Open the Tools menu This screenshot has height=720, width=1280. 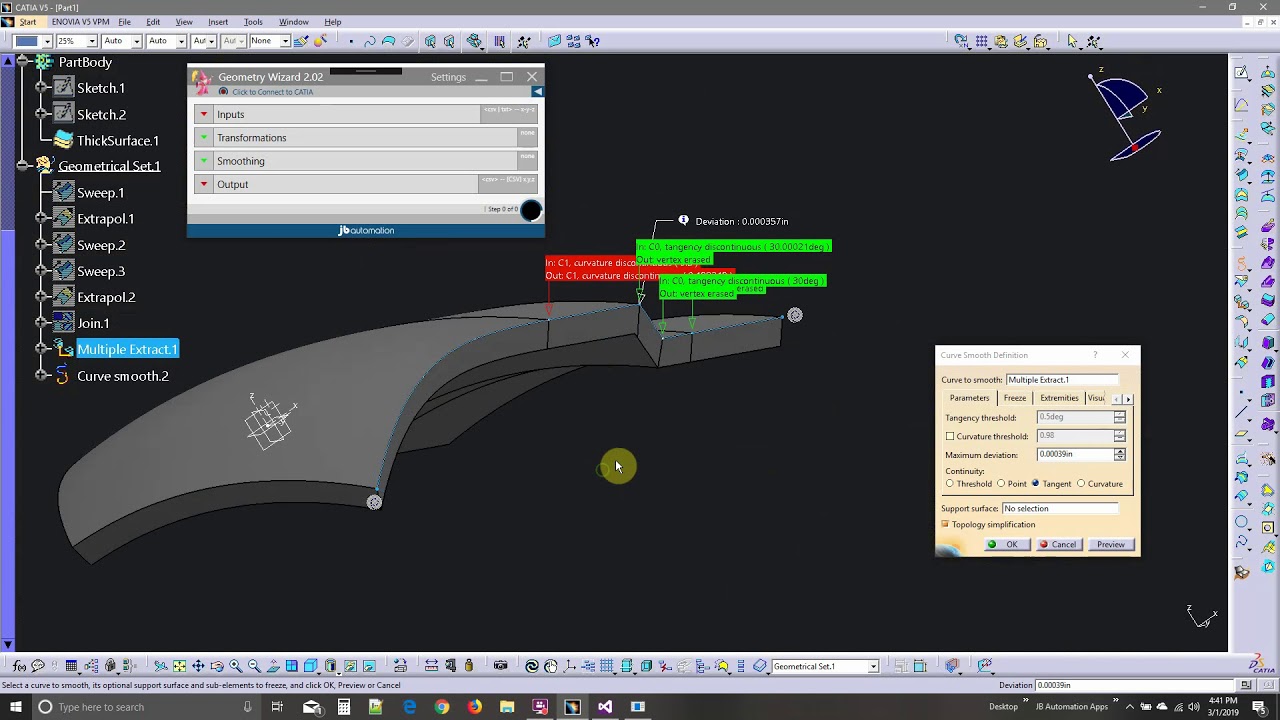point(253,22)
